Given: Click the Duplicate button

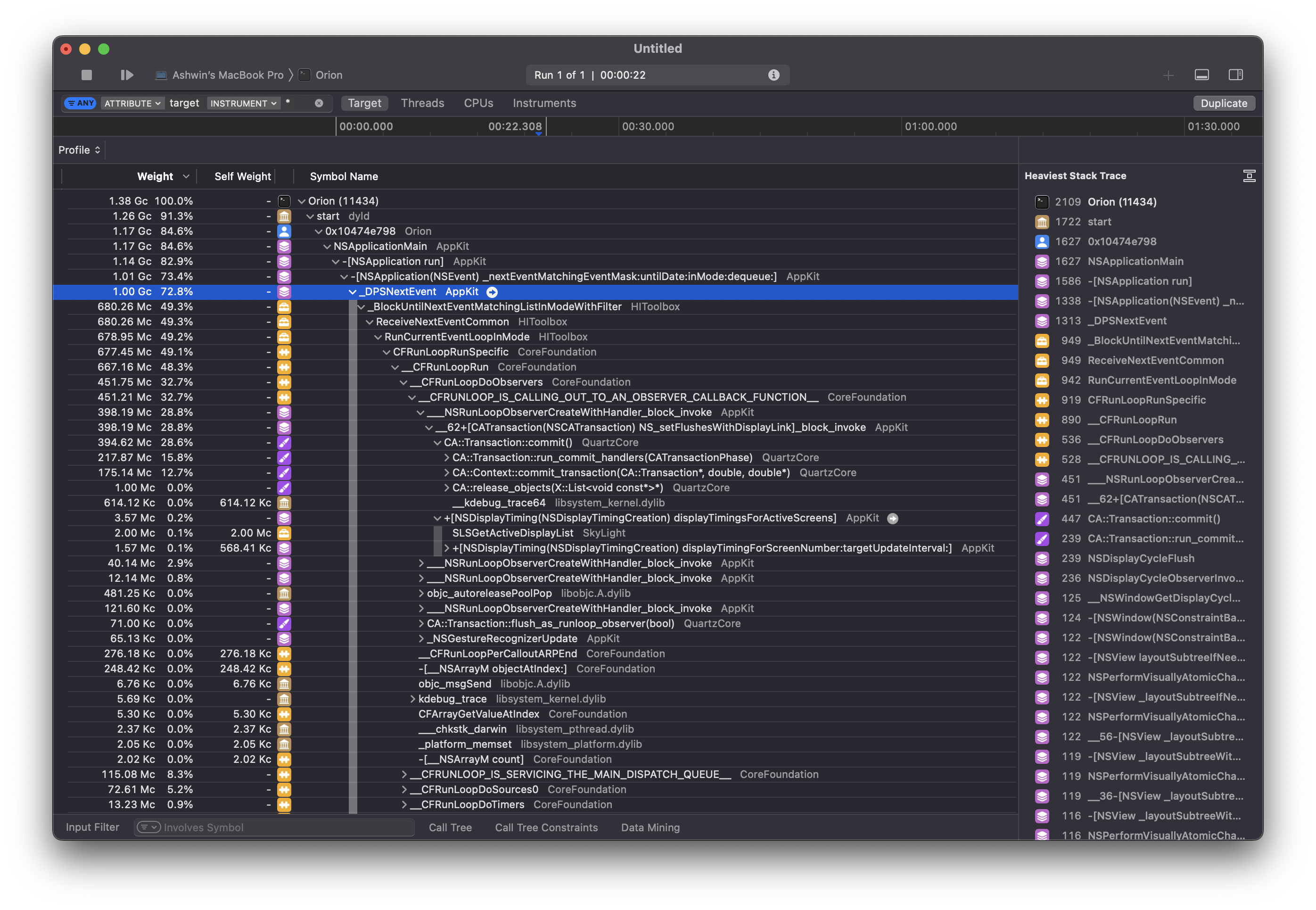Looking at the screenshot, I should 1224,103.
